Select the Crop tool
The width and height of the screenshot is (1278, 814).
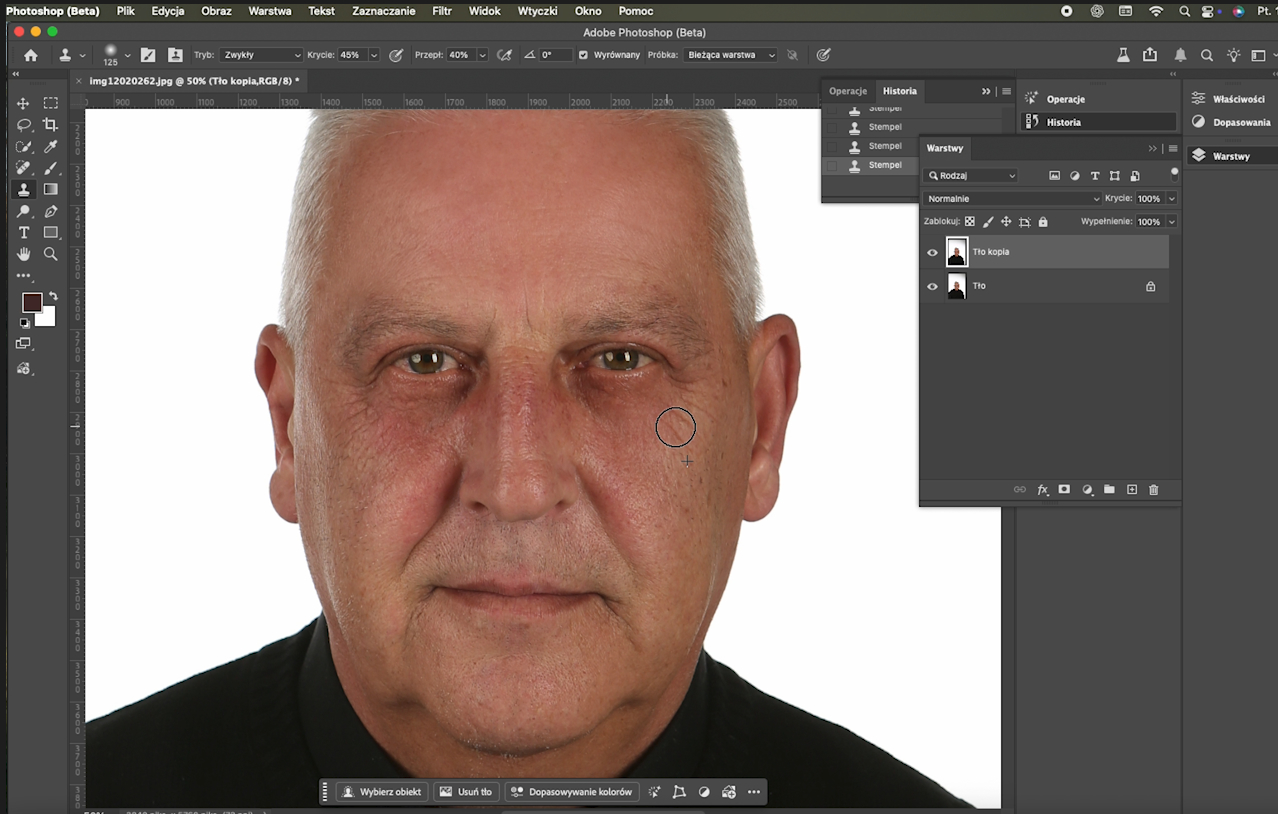click(50, 125)
